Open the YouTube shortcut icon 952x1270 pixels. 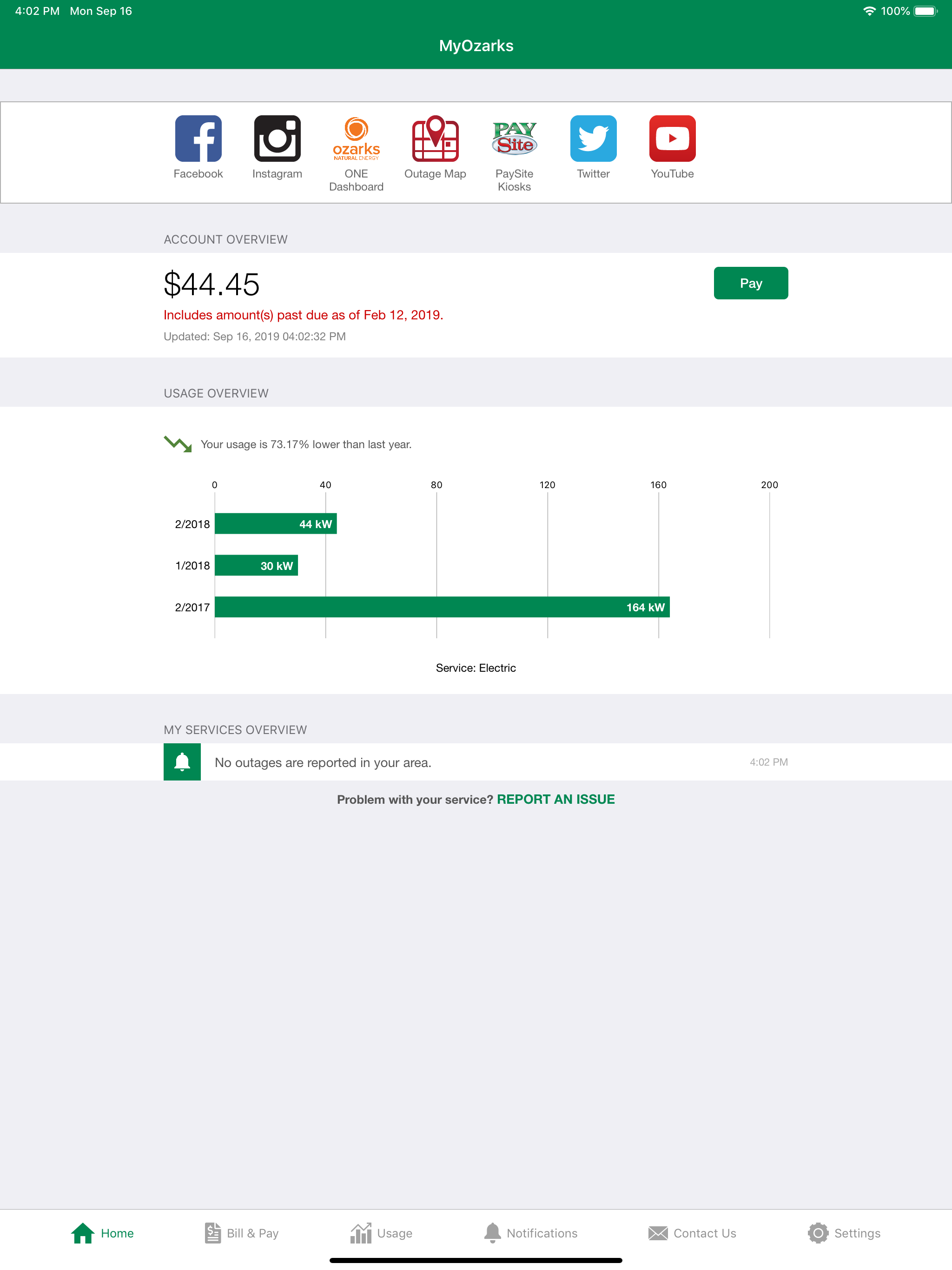pos(672,139)
